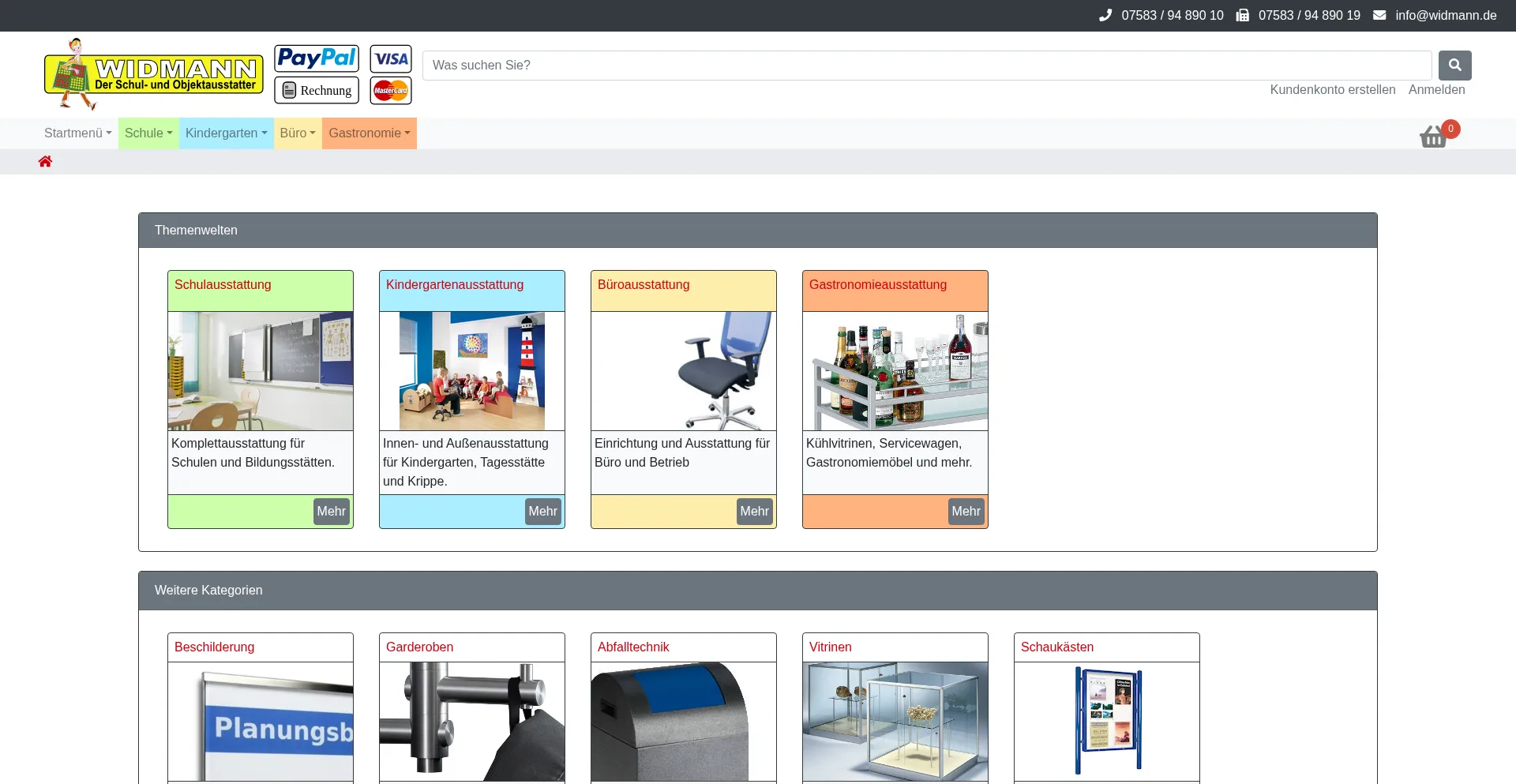
Task: Open the shopping basket icon
Action: click(x=1433, y=137)
